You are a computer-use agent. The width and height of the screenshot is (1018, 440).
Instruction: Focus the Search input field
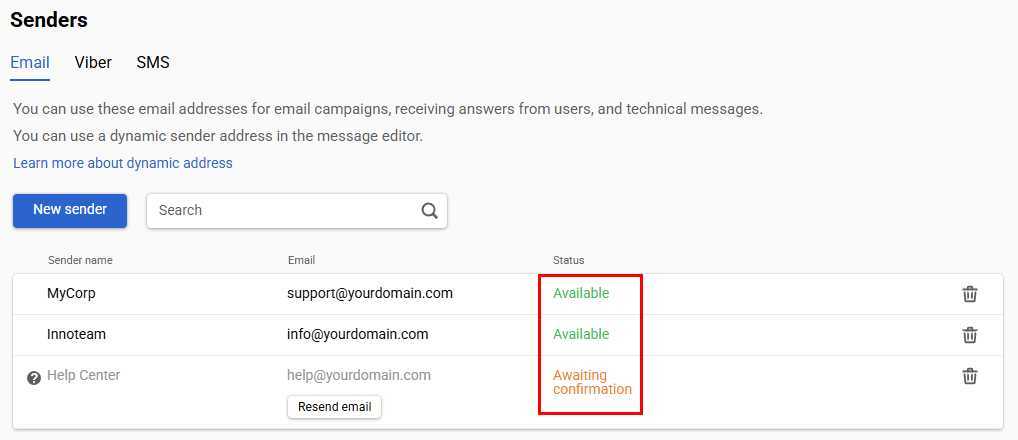pyautogui.click(x=297, y=210)
